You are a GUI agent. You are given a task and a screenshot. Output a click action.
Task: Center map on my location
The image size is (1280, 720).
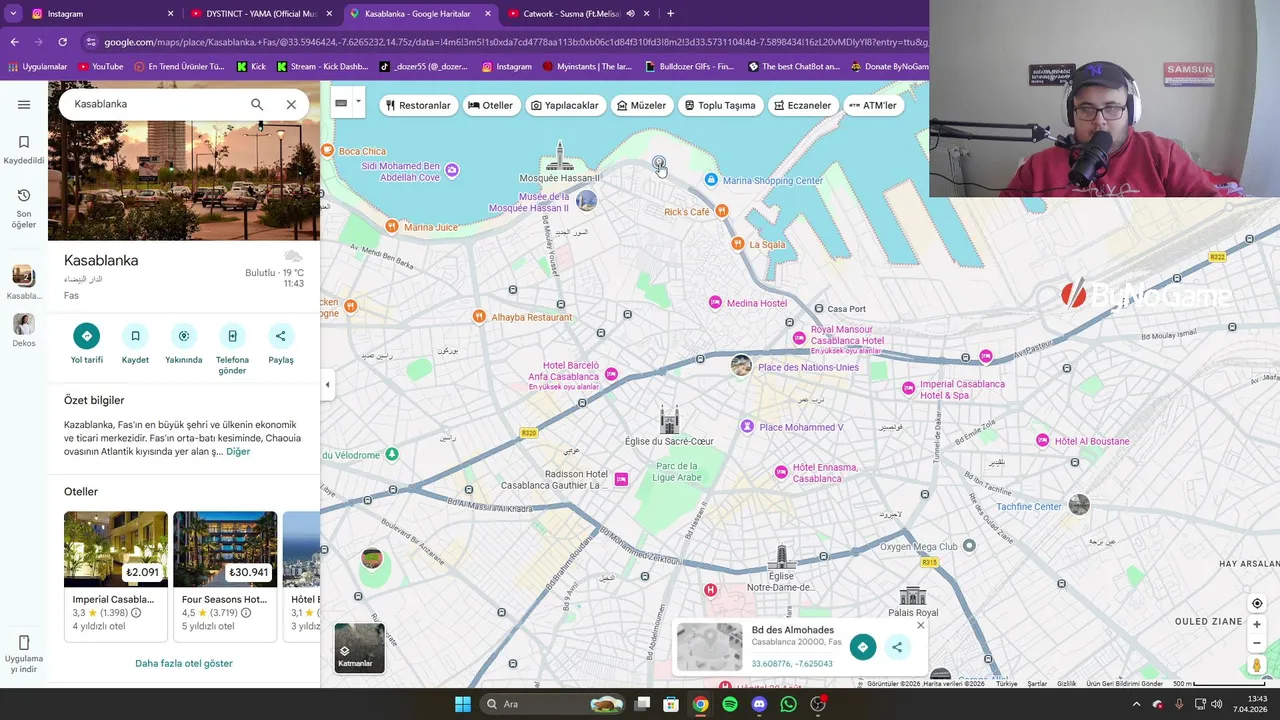1257,603
